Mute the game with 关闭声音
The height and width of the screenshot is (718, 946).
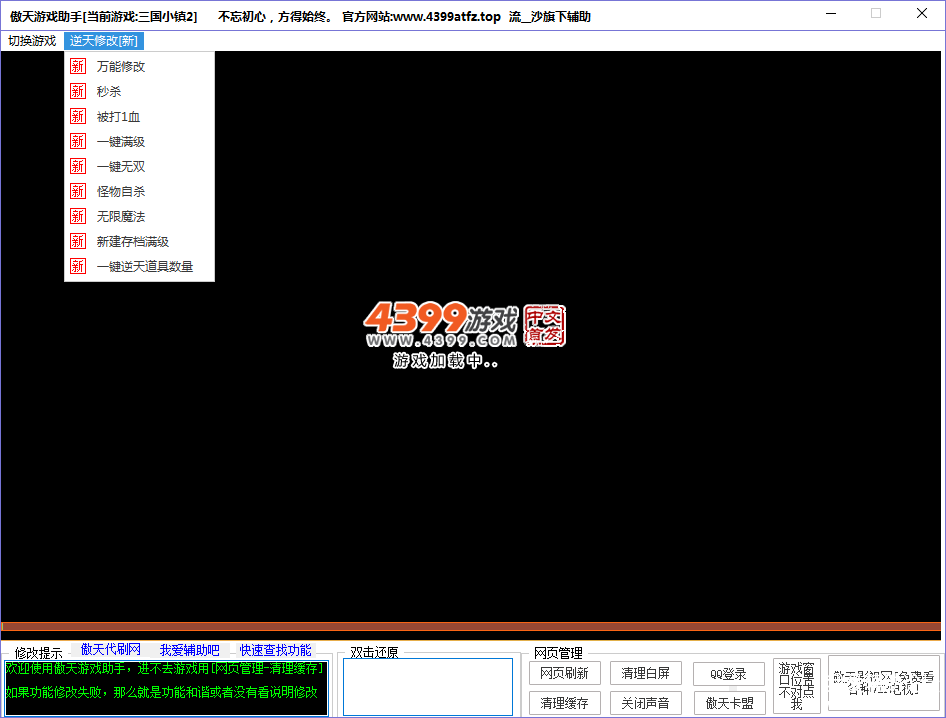[646, 703]
